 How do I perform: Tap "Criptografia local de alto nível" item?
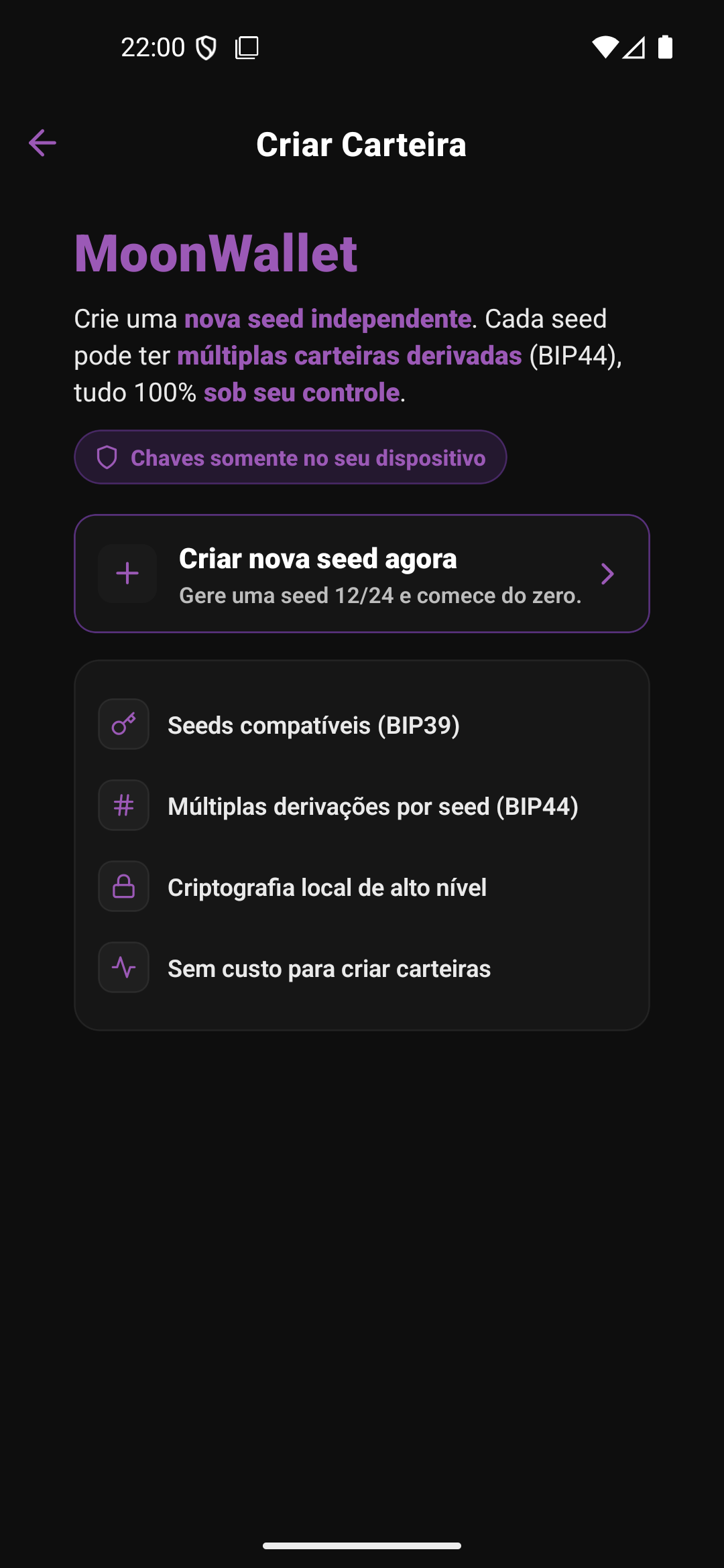point(327,887)
